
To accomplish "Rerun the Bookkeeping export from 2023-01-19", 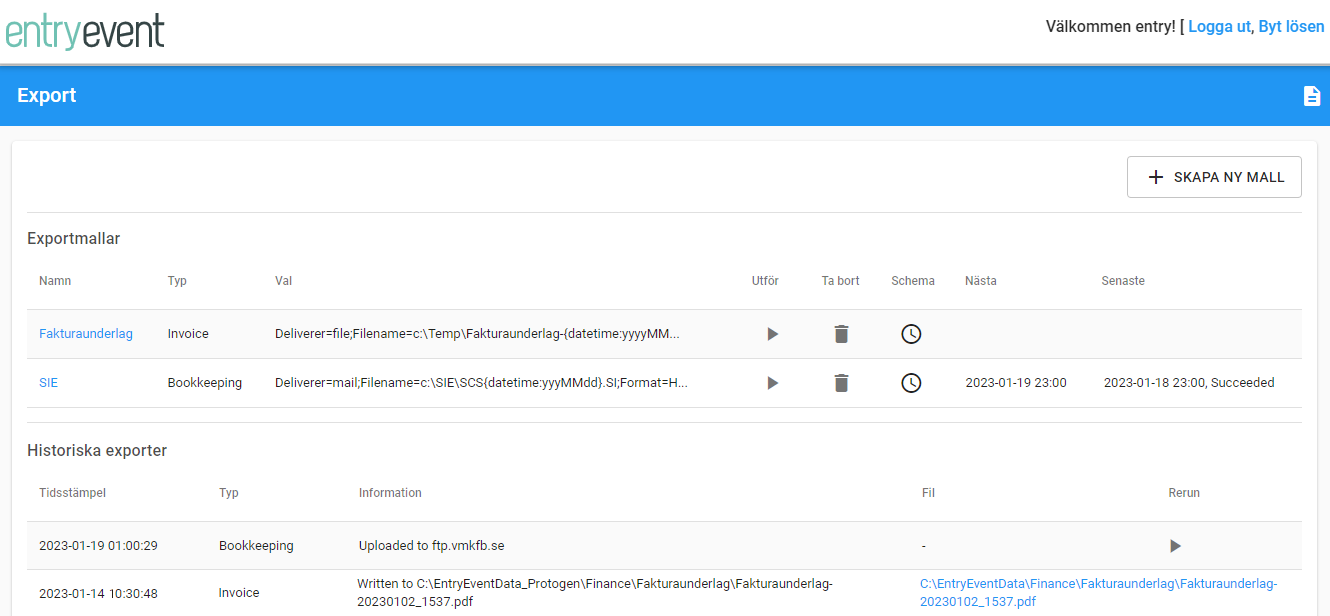I will coord(1175,546).
